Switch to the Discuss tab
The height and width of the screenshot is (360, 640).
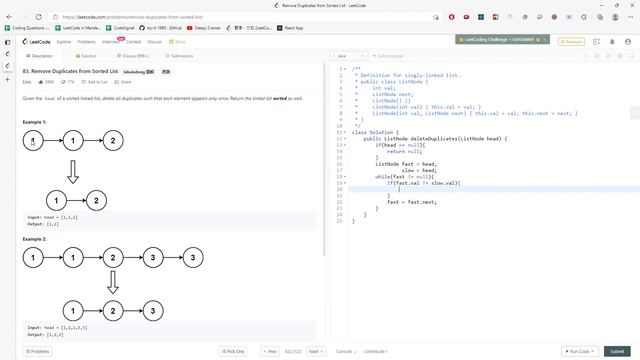point(133,56)
